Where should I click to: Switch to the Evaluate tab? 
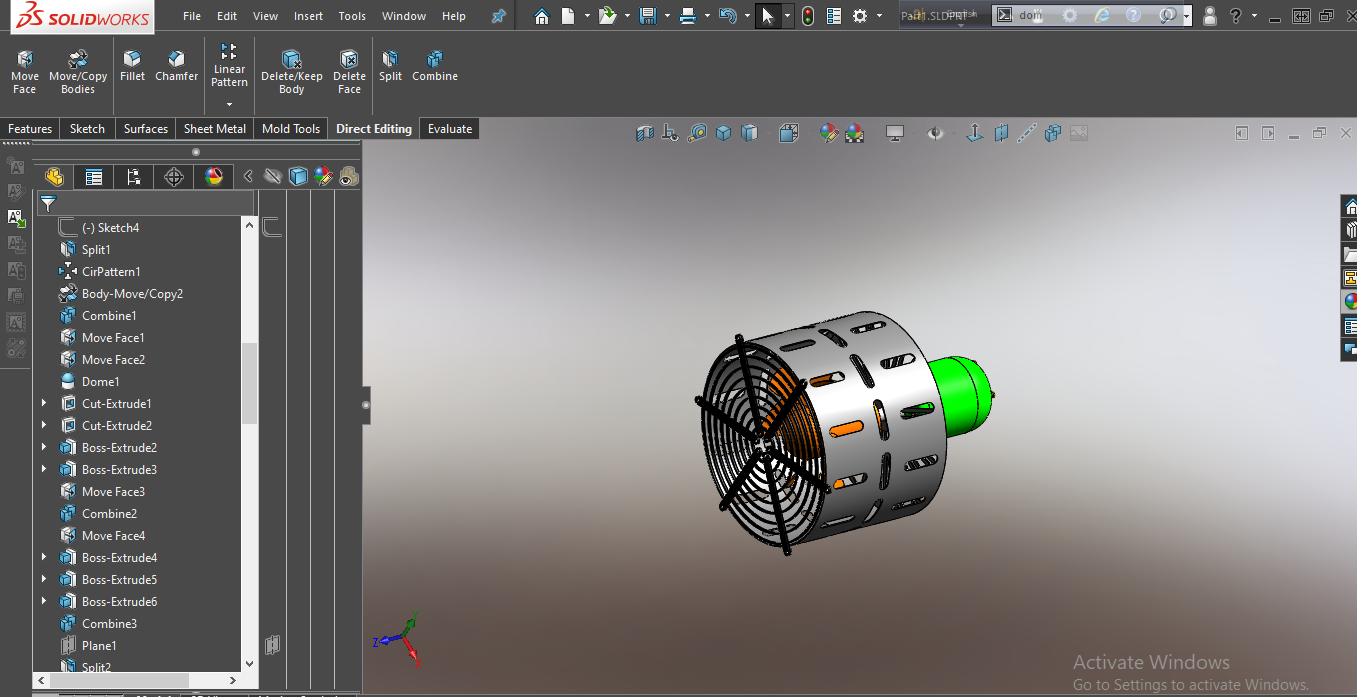pyautogui.click(x=450, y=129)
